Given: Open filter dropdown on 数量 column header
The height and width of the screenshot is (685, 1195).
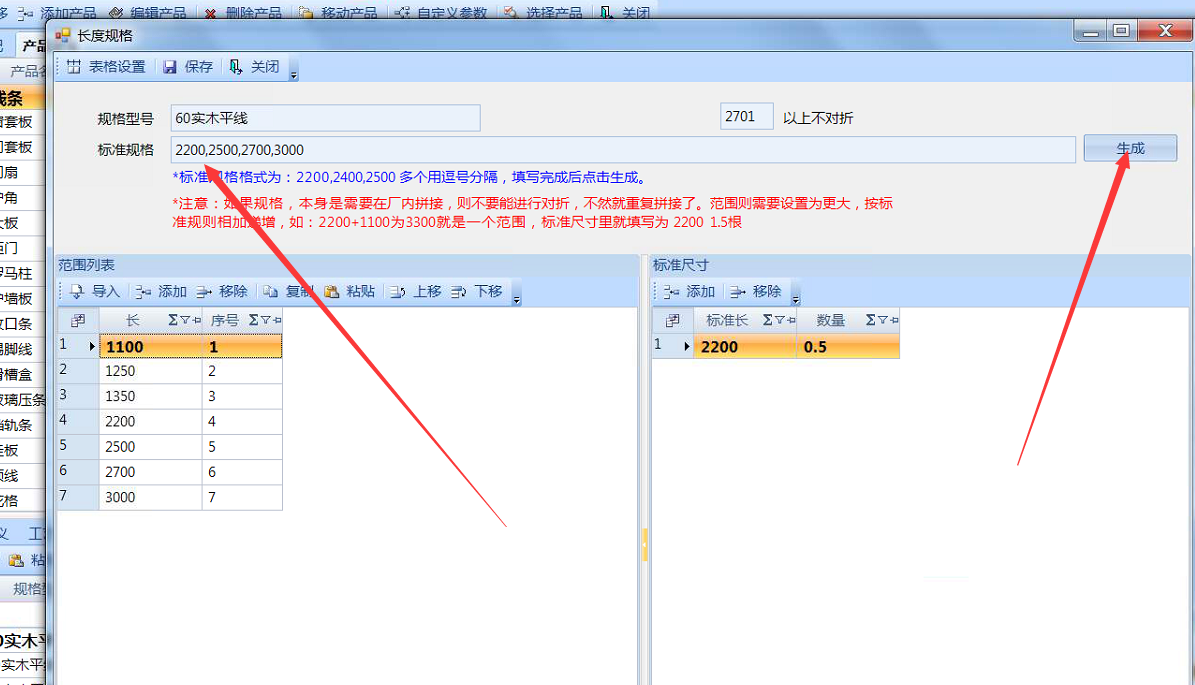Looking at the screenshot, I should [884, 320].
